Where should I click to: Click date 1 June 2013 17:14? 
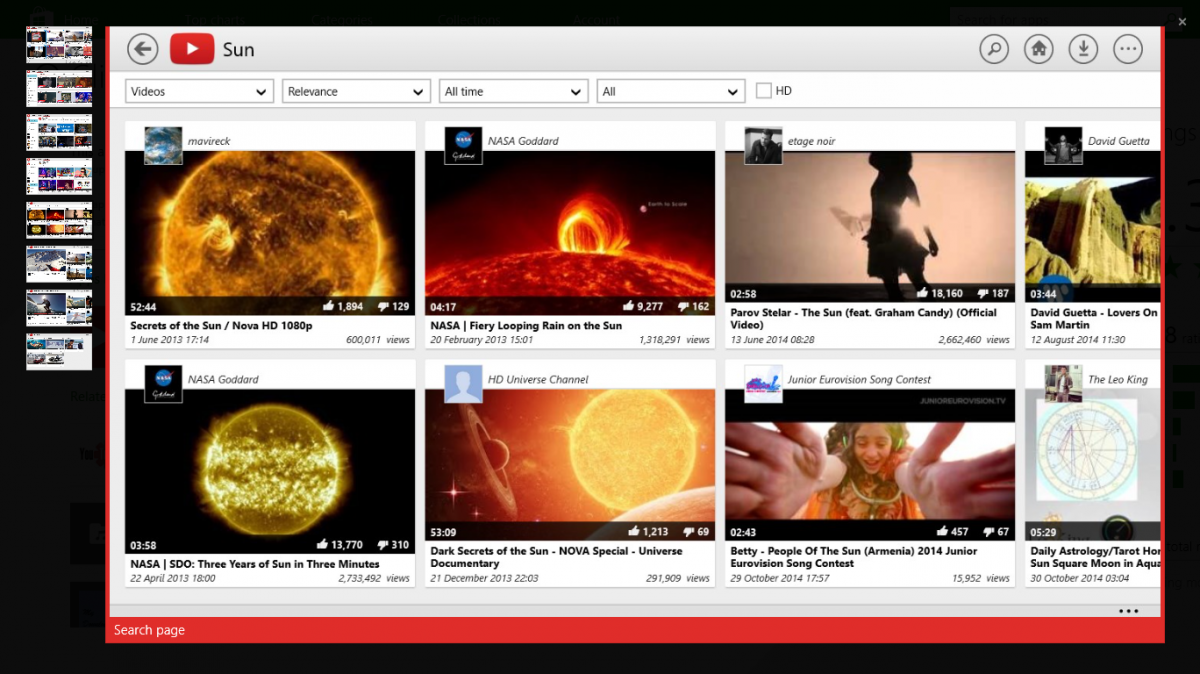[x=170, y=340]
